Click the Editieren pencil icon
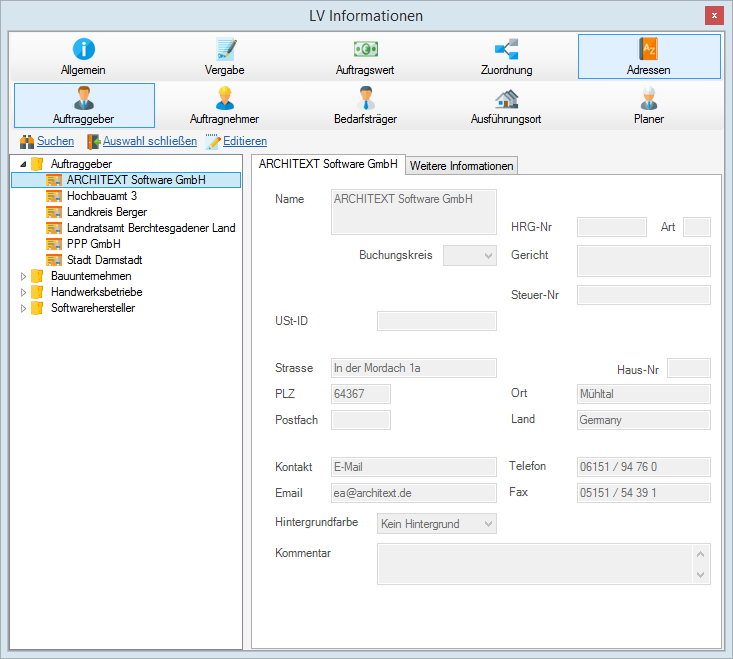The image size is (733, 659). 213,142
